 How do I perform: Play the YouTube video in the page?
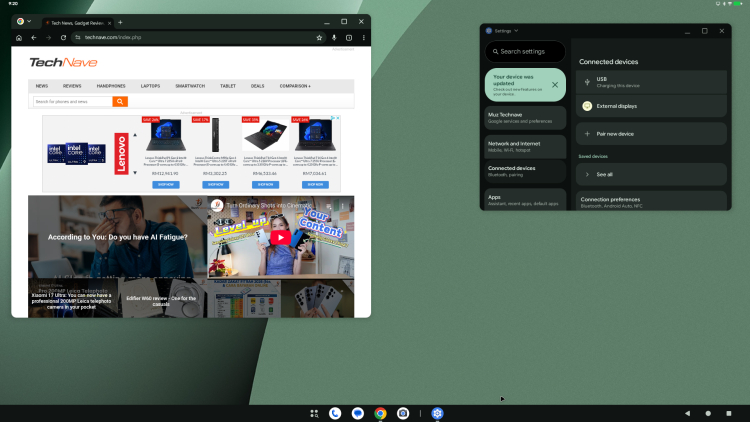[280, 237]
